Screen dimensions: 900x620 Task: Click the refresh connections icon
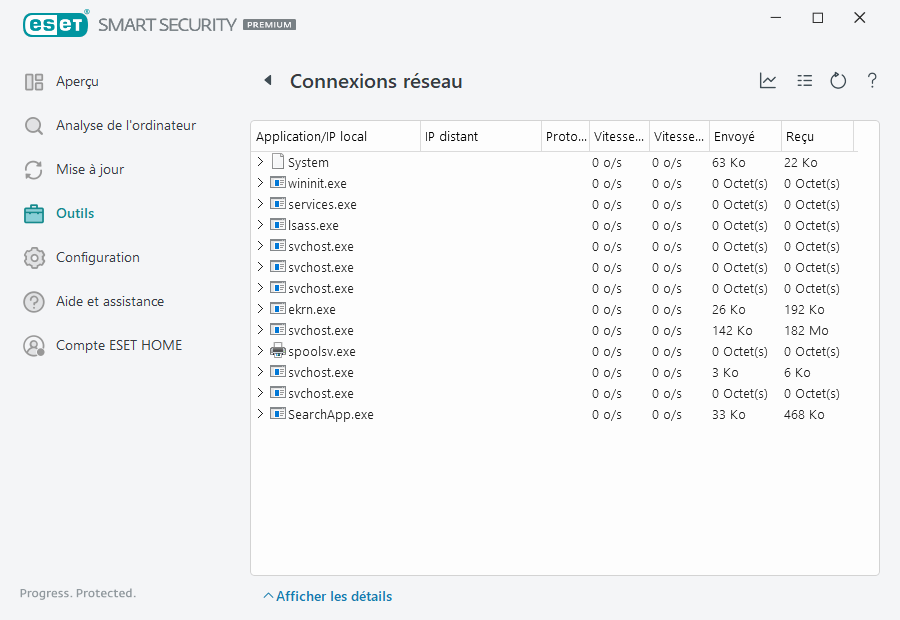point(838,81)
